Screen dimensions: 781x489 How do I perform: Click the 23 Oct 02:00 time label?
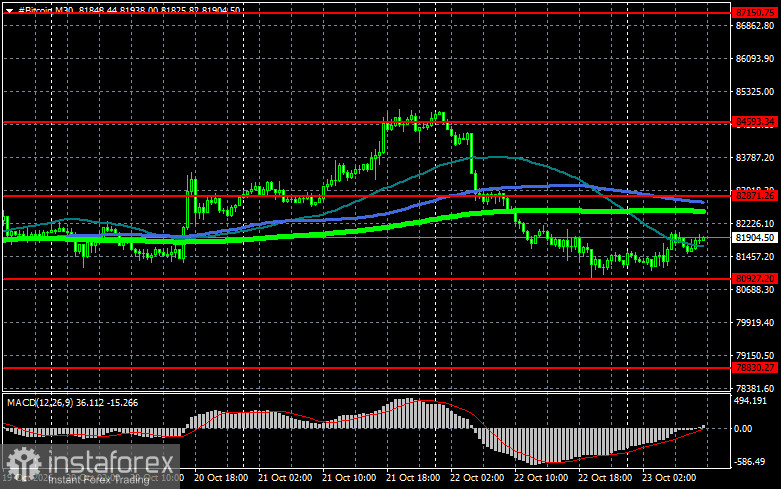pos(669,478)
